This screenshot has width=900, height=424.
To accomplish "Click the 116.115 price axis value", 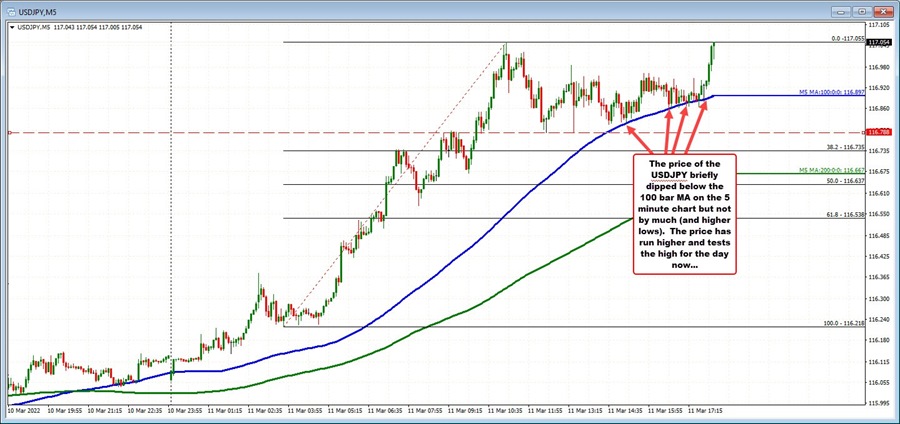I will 880,361.
